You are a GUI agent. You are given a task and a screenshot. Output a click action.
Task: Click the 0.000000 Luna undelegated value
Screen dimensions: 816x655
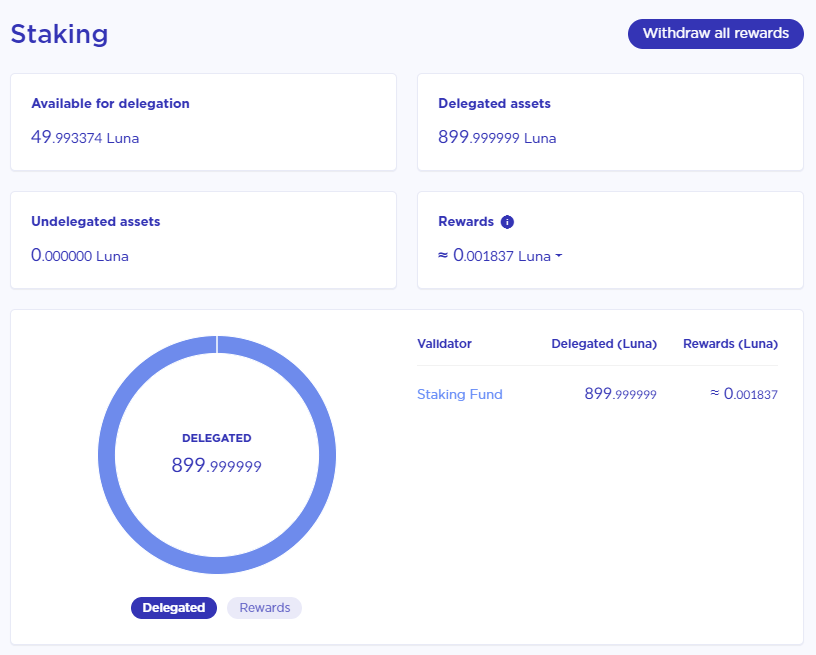pyautogui.click(x=78, y=256)
